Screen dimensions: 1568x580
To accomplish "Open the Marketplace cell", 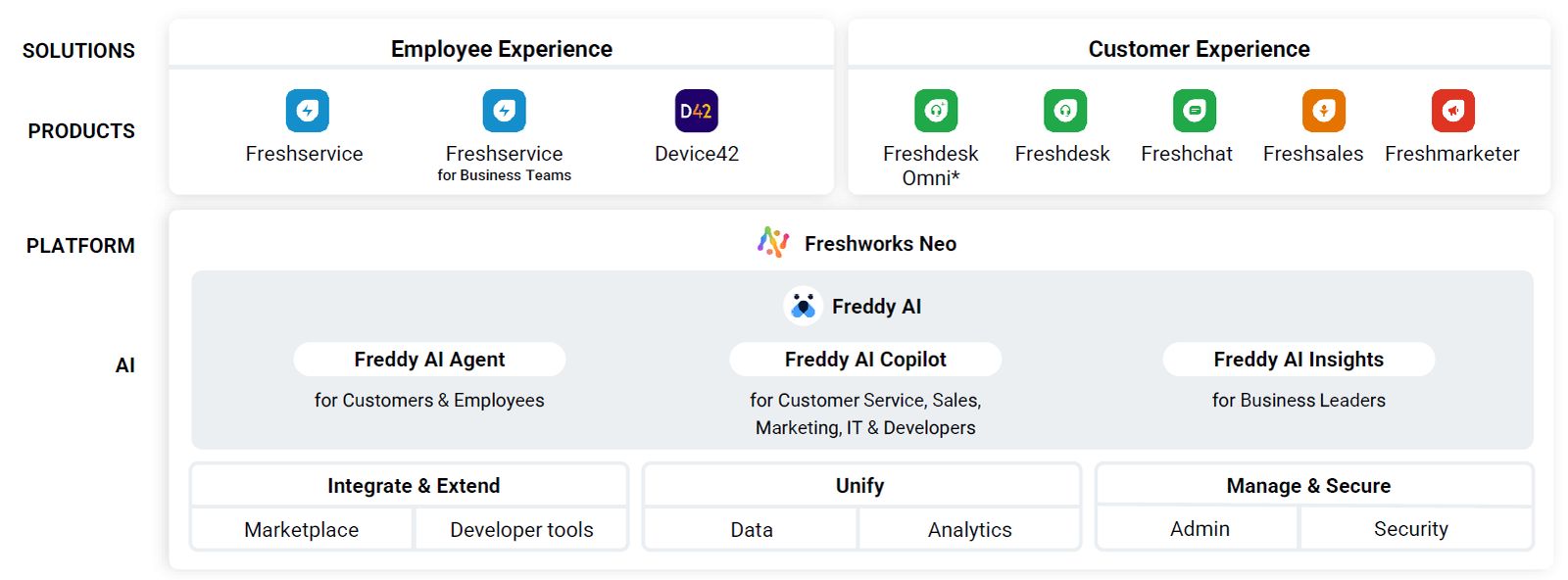I will 302,529.
